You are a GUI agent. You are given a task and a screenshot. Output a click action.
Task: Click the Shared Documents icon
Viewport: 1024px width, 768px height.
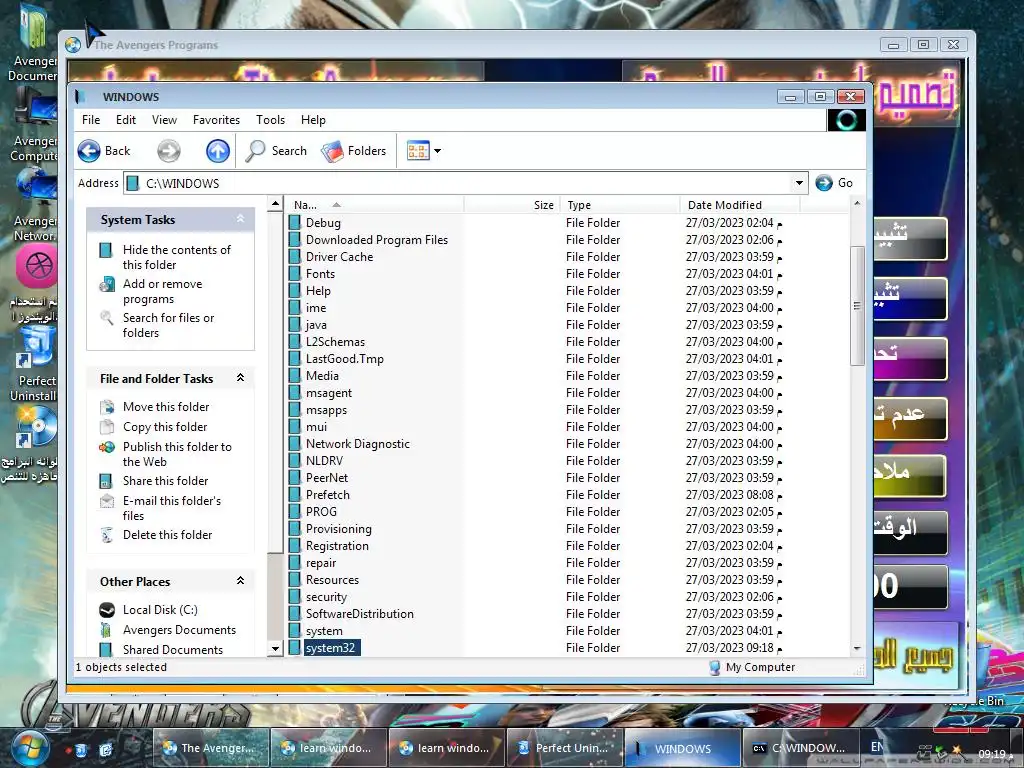tap(106, 650)
